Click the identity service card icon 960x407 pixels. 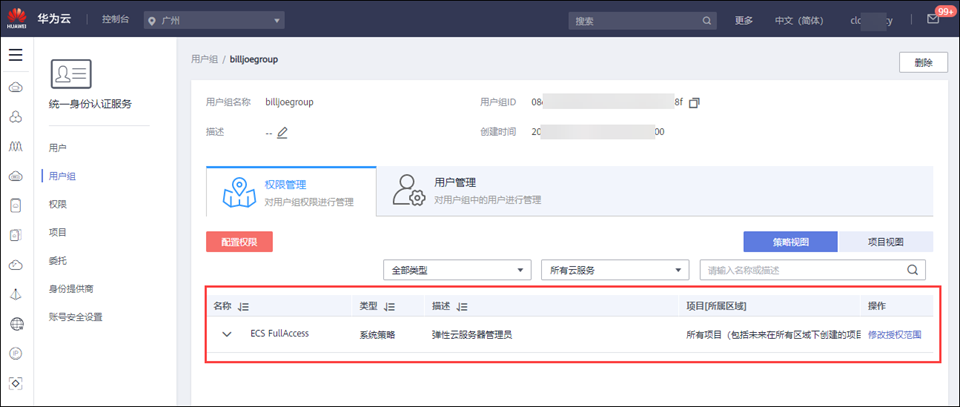click(x=71, y=74)
